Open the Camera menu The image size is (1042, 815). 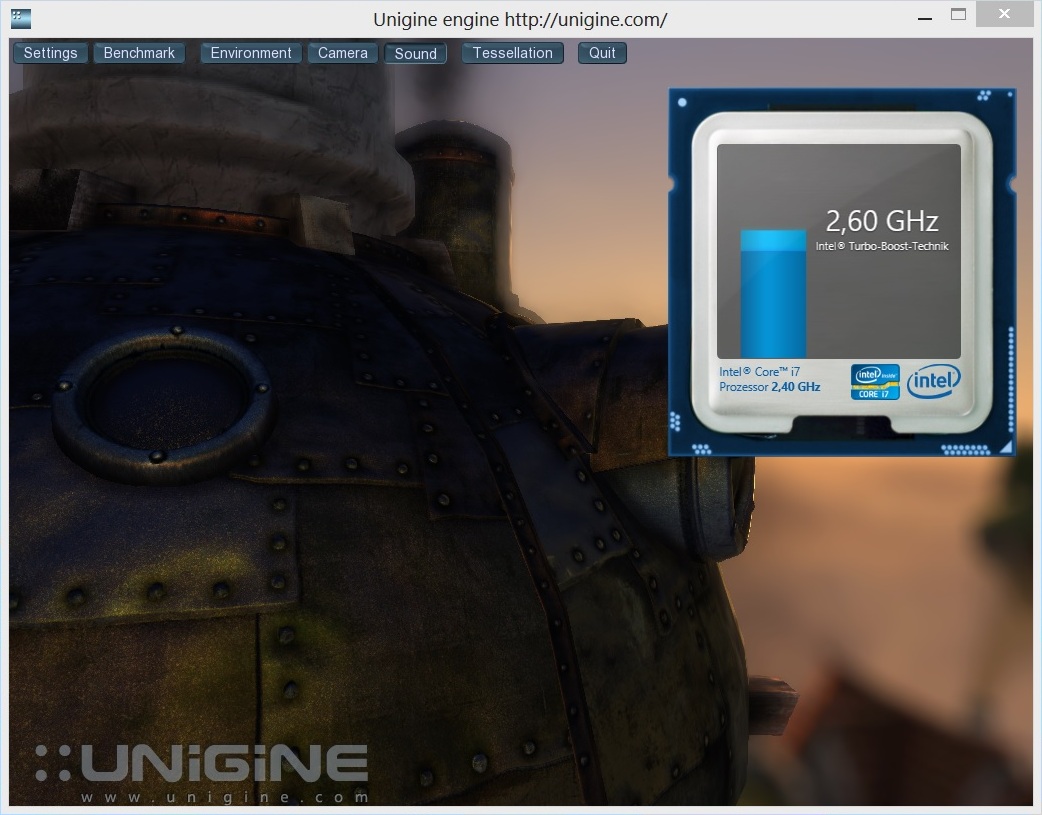click(x=342, y=53)
